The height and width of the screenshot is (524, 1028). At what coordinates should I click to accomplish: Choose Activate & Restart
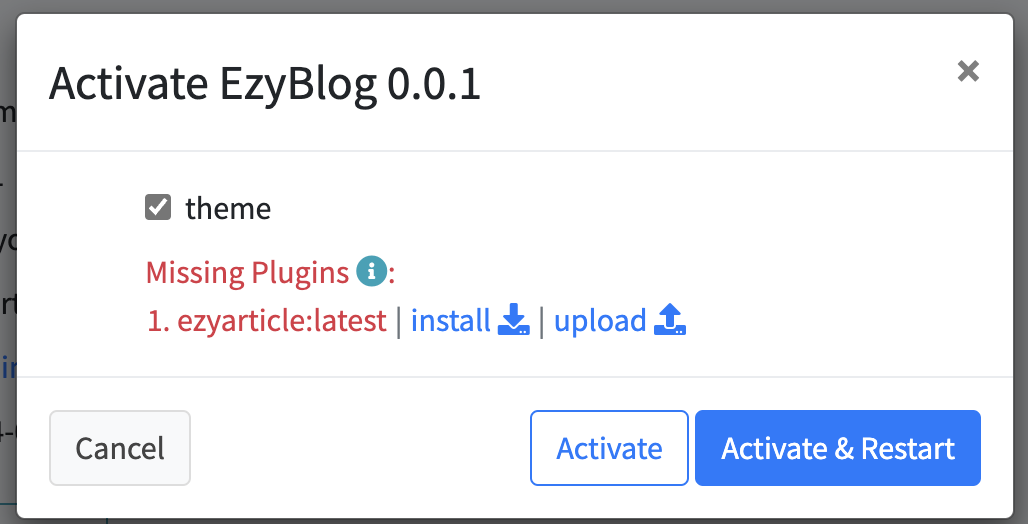tap(838, 448)
